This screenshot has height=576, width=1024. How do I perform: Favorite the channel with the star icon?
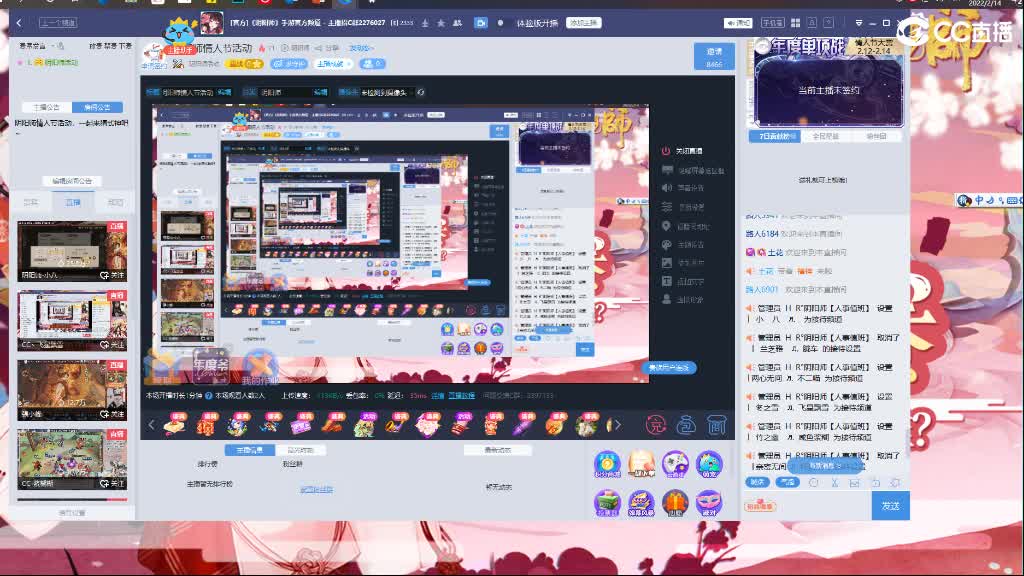441,23
